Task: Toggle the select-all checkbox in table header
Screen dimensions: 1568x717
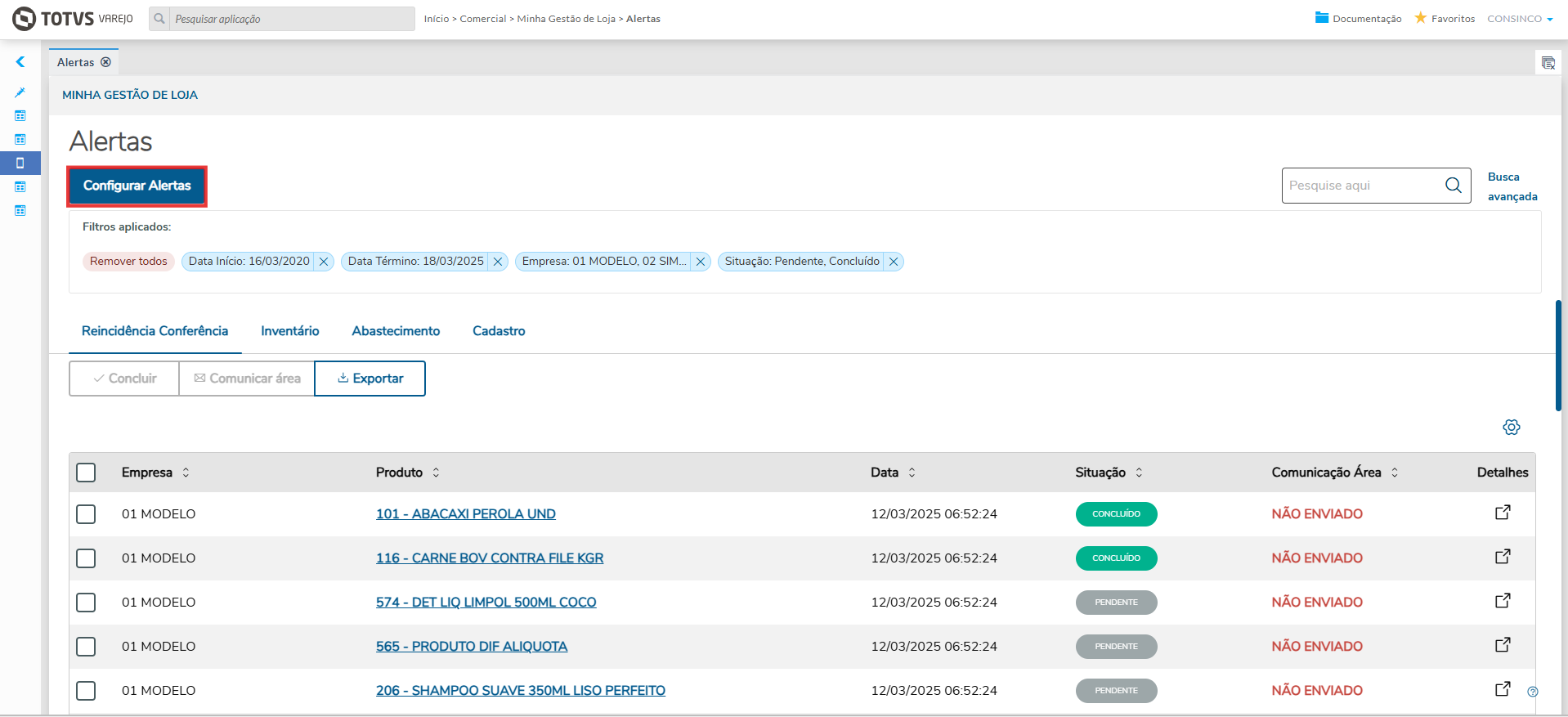Action: pos(86,473)
